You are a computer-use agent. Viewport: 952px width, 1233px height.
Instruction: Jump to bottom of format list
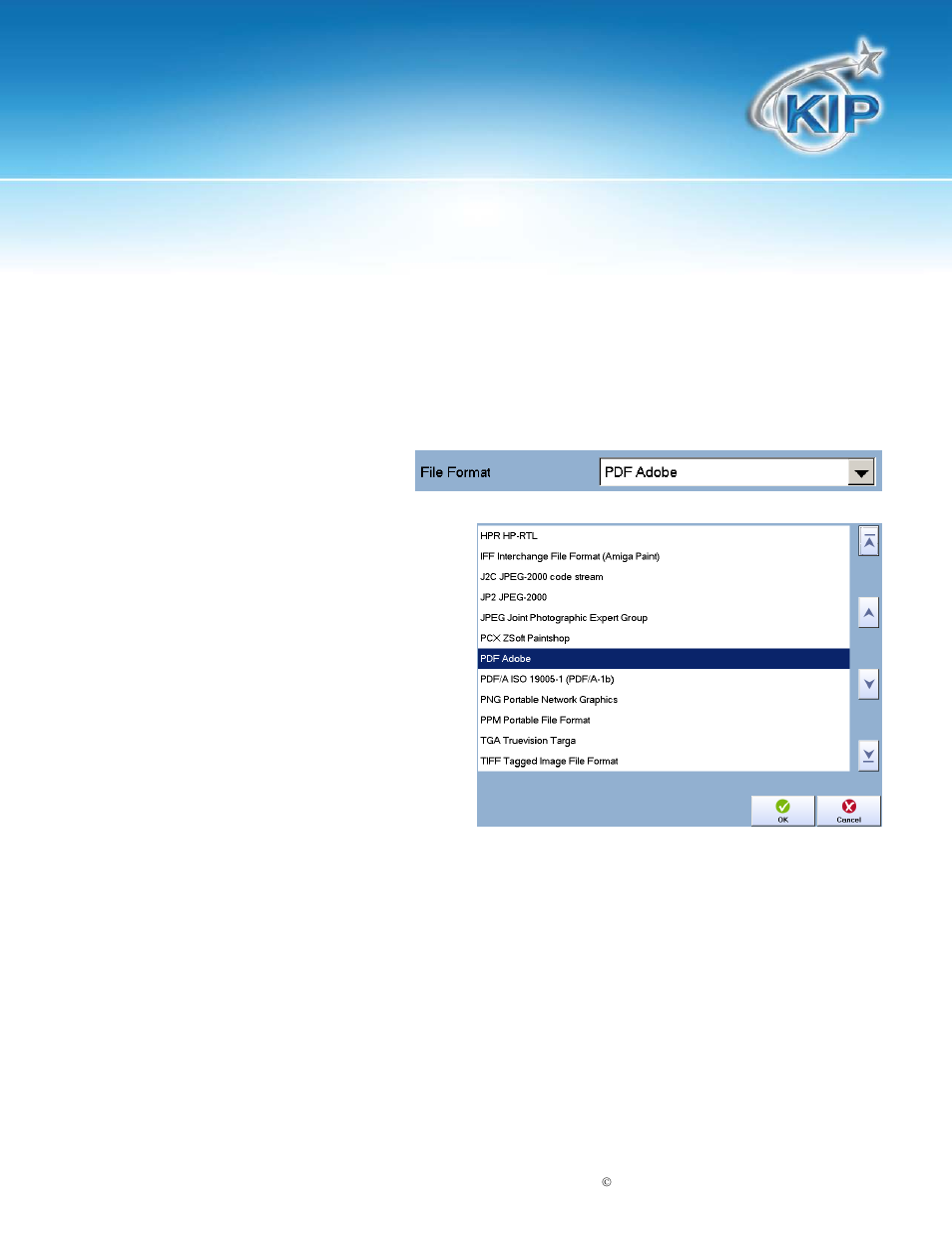(869, 756)
